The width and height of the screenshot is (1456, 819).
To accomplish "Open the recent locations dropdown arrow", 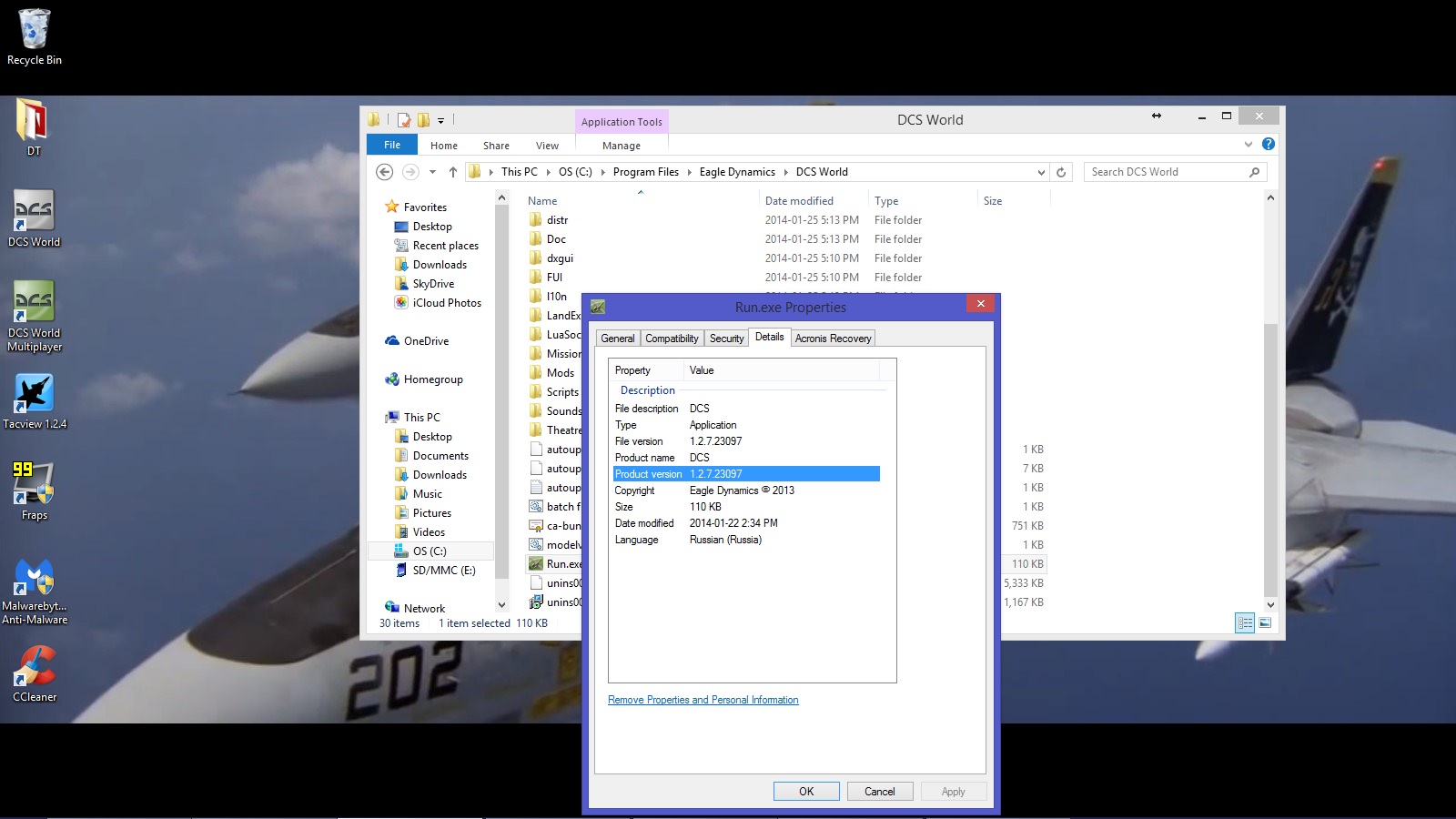I will (432, 172).
